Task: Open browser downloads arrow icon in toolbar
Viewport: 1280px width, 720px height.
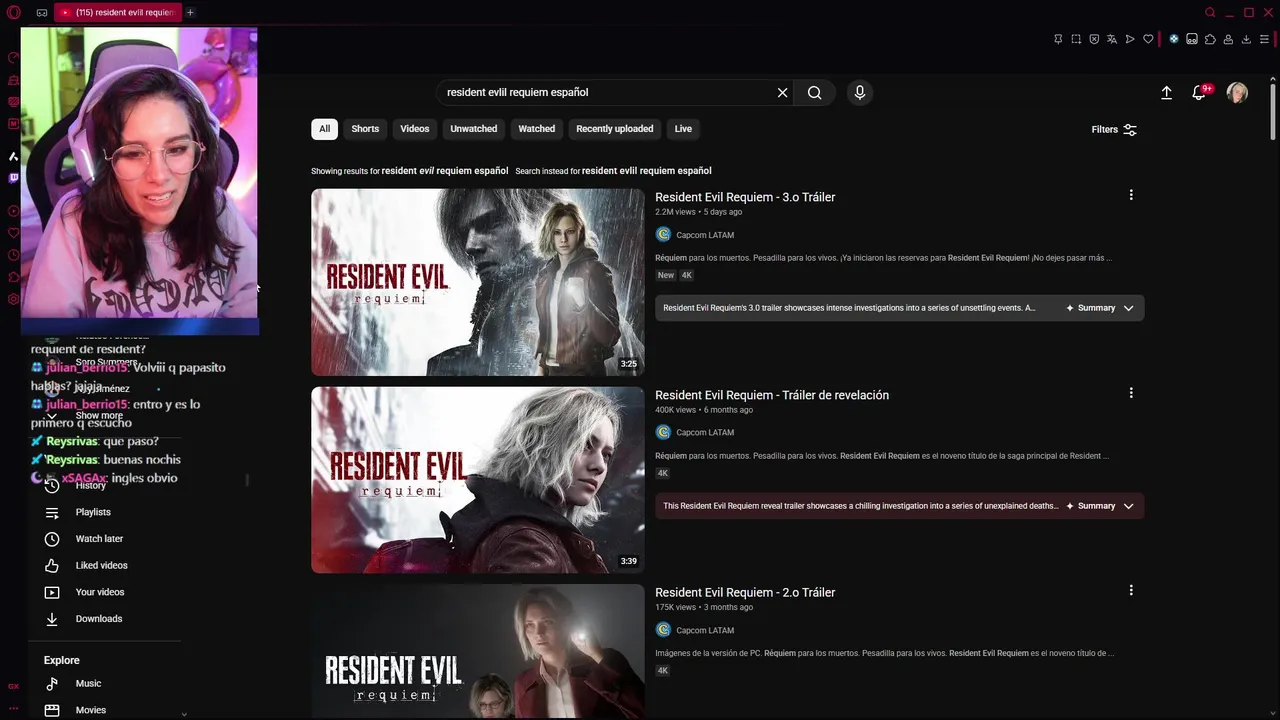Action: [1246, 39]
